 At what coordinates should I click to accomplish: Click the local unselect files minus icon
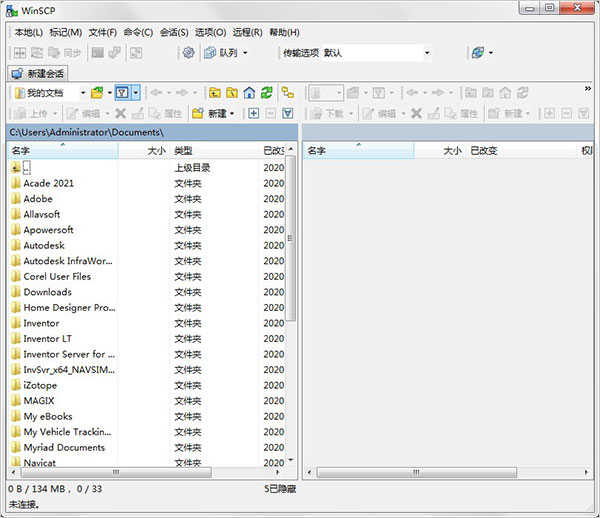[x=271, y=113]
